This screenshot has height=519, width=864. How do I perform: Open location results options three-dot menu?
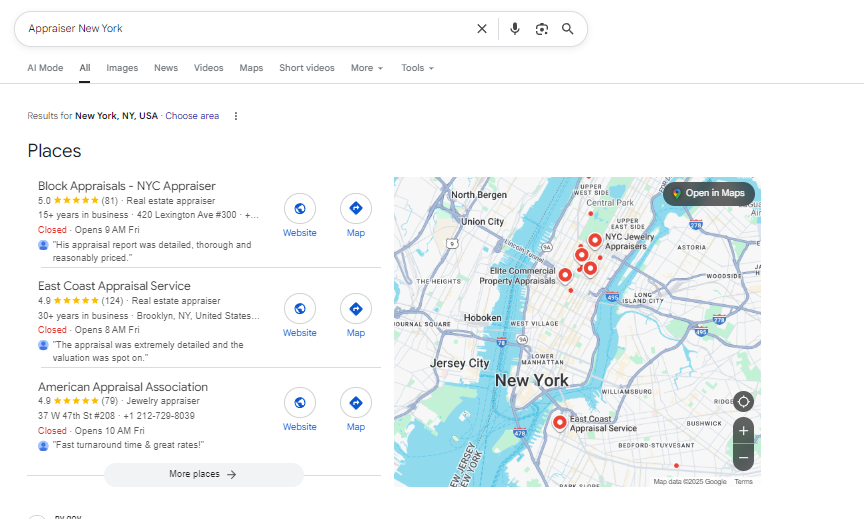236,116
